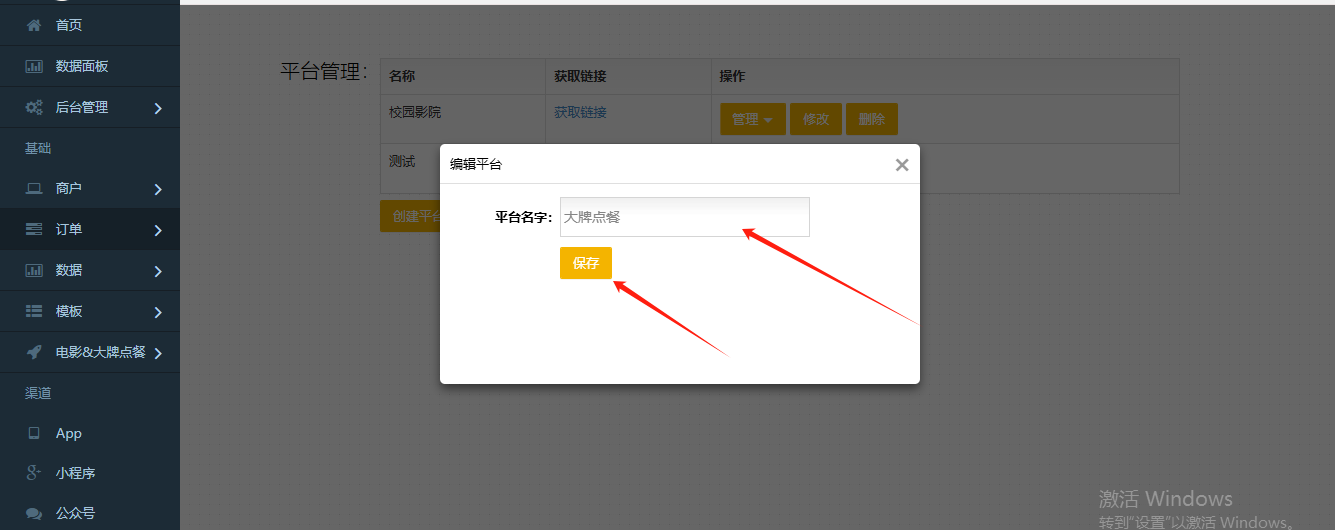This screenshot has width=1335, height=530.
Task: Click 删除 button for 校园影院
Action: [x=872, y=119]
